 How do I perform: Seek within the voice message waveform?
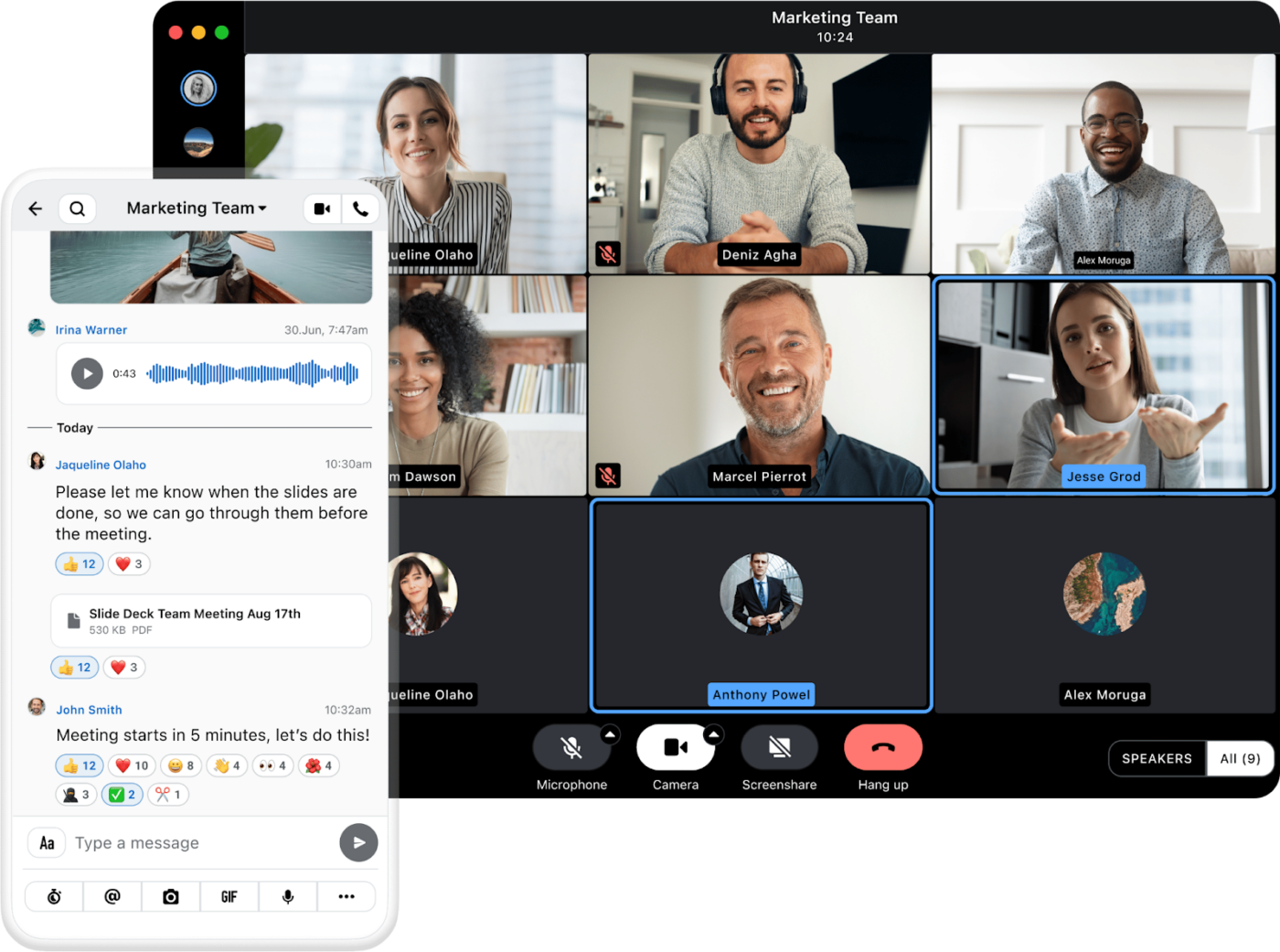click(252, 373)
